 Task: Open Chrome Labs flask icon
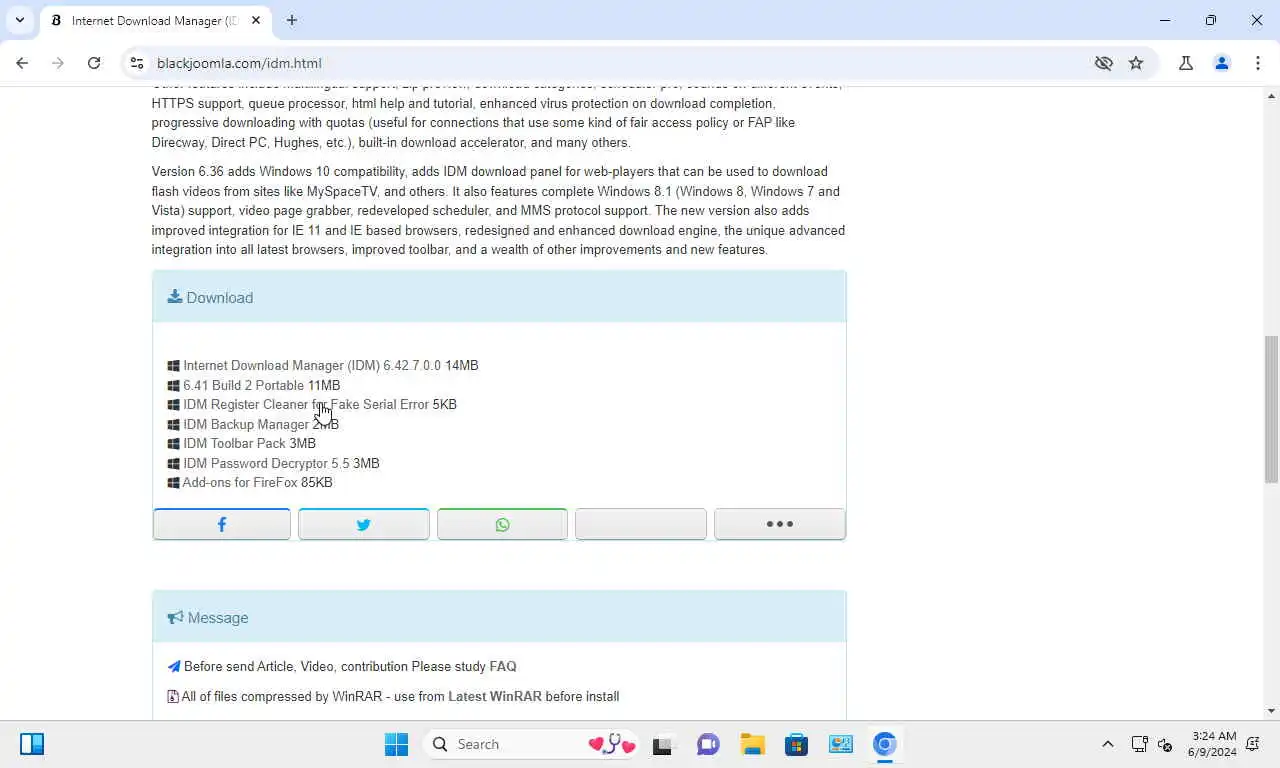[x=1186, y=63]
